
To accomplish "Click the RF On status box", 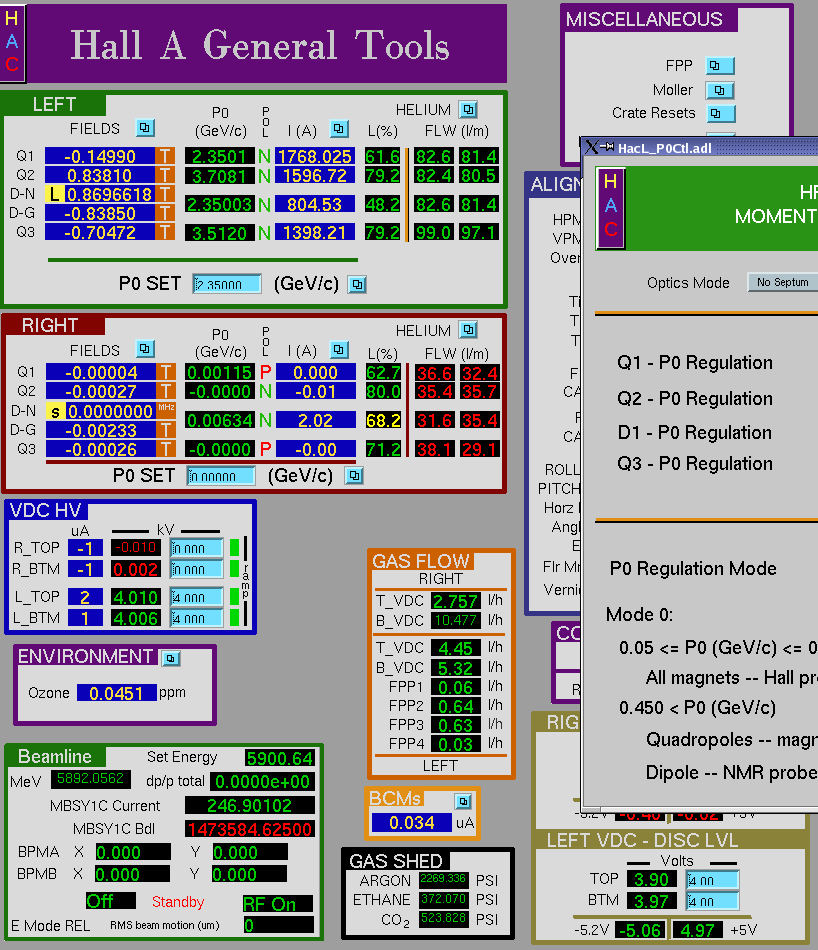I will click(278, 904).
